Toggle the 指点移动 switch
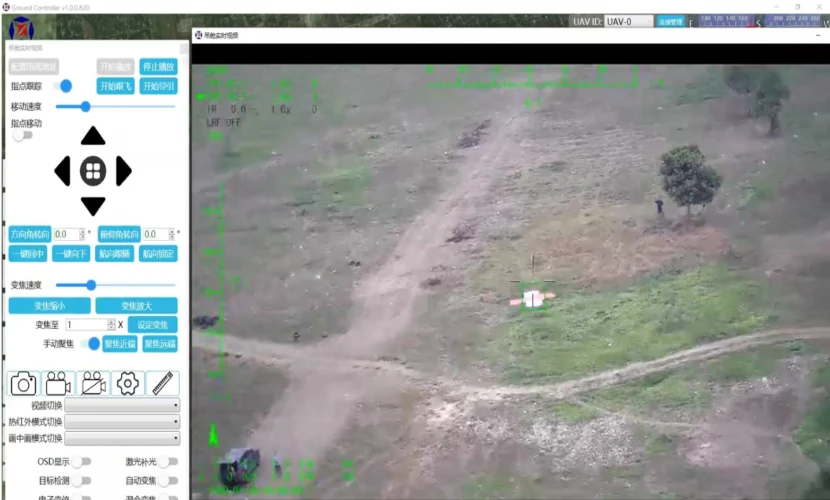The image size is (830, 500). tap(22, 135)
